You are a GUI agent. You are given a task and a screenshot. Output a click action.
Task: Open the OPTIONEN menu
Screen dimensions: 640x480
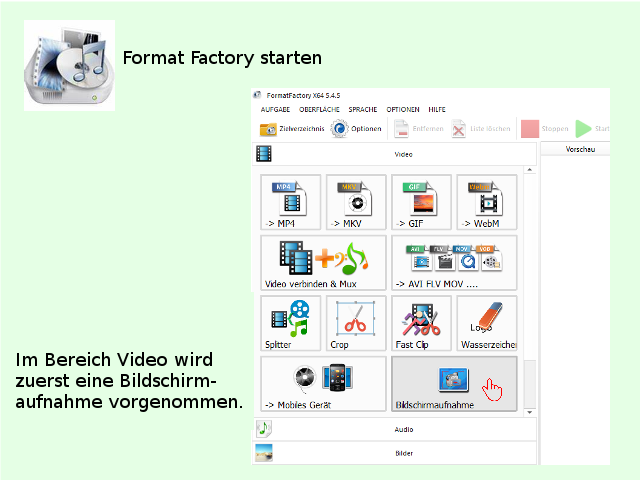tap(403, 109)
